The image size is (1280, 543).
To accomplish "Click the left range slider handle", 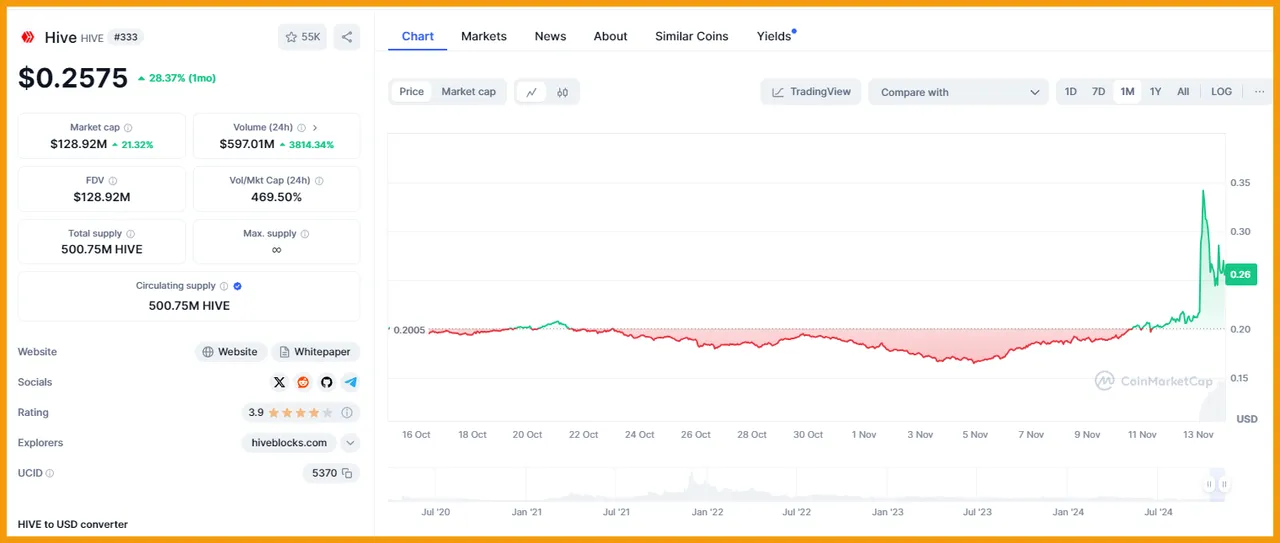I will click(1209, 484).
